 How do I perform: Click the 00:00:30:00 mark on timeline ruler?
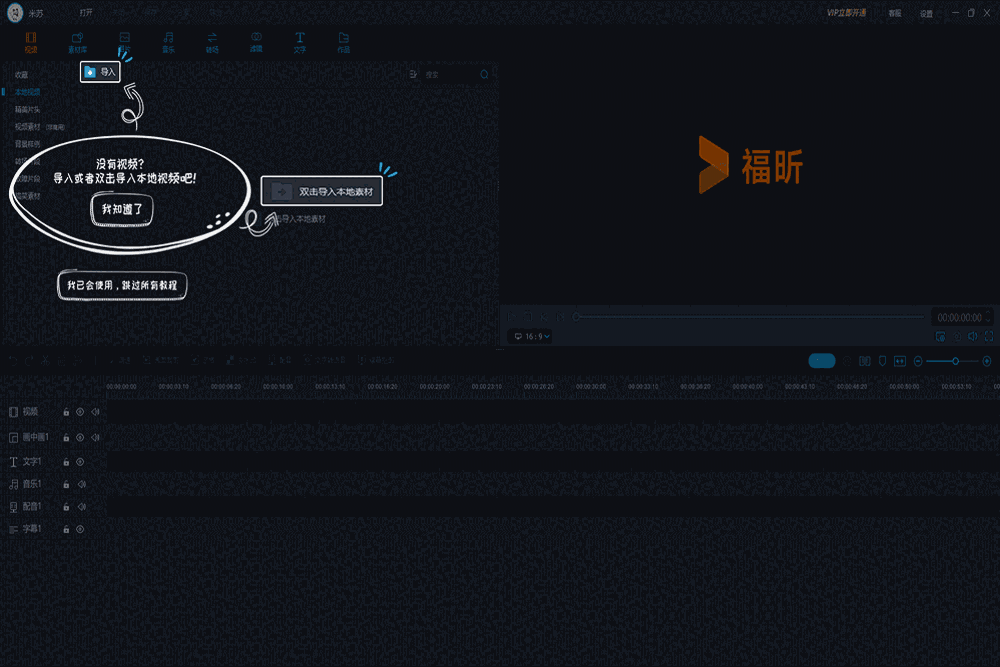591,386
